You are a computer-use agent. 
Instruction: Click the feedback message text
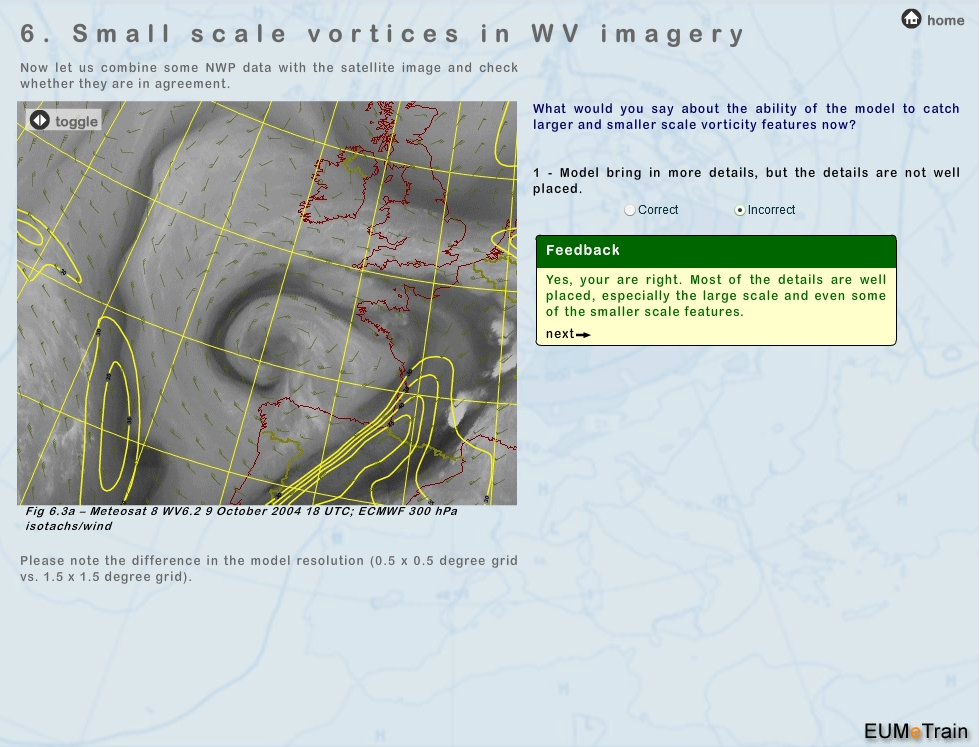coord(716,296)
